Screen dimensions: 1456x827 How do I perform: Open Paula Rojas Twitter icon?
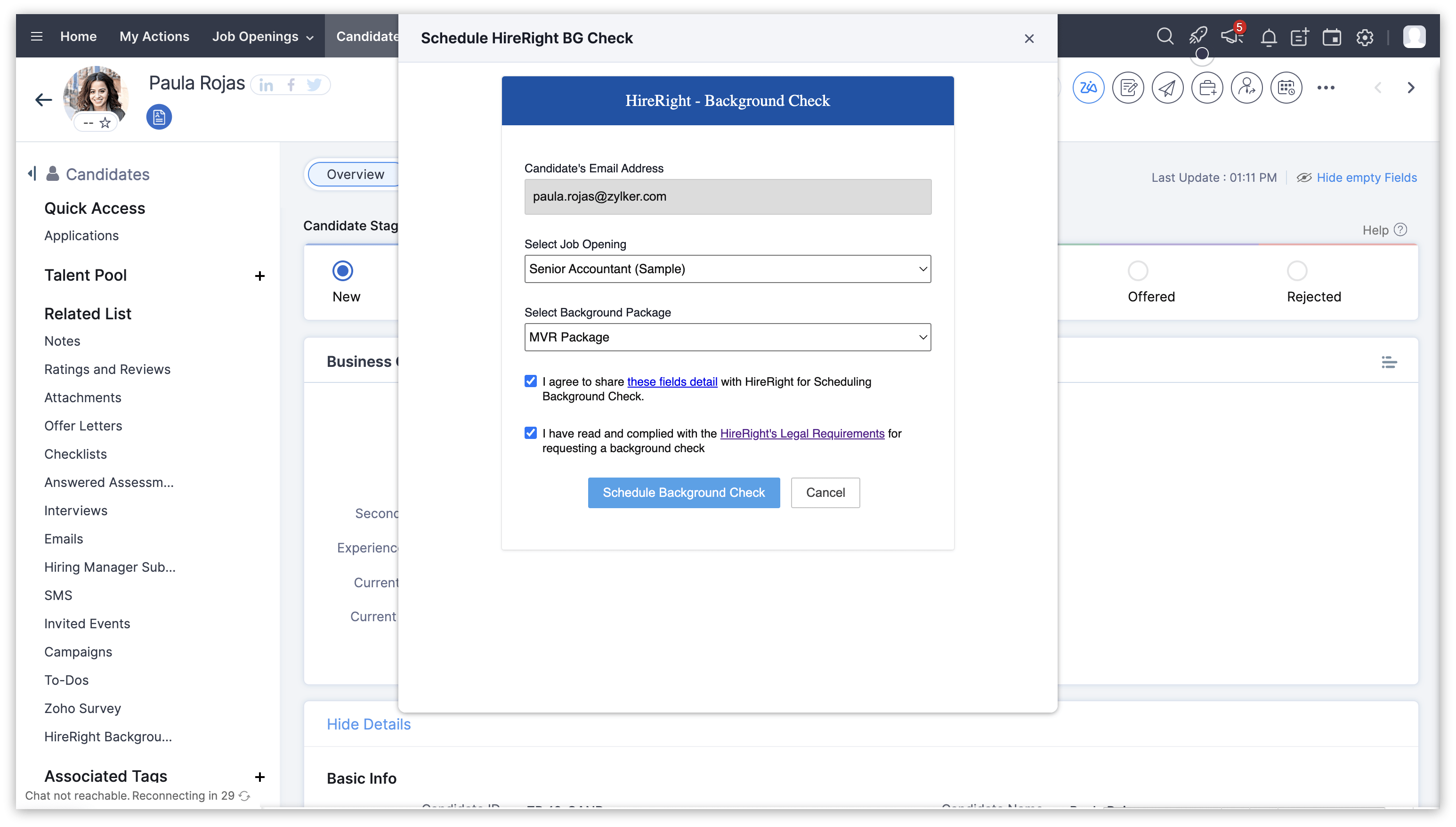coord(314,85)
